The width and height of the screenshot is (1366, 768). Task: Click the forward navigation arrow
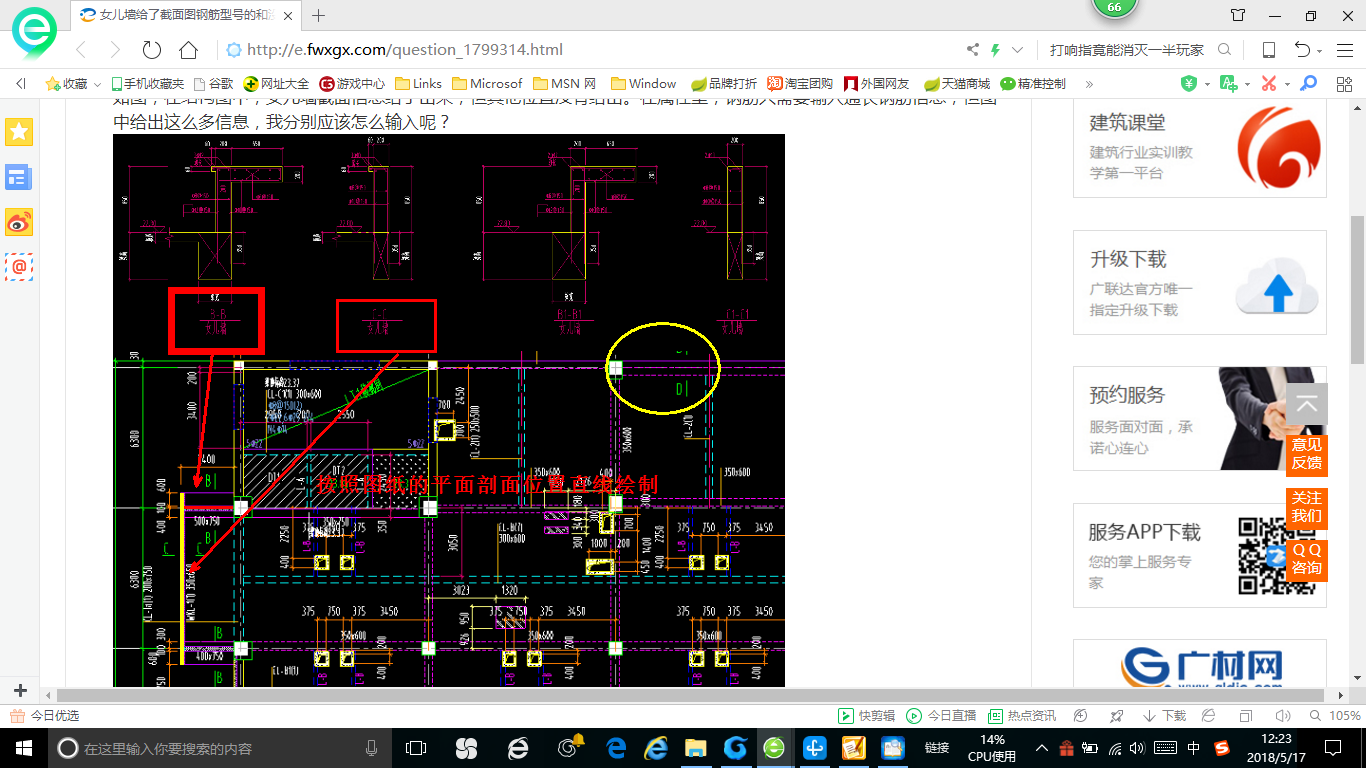115,50
